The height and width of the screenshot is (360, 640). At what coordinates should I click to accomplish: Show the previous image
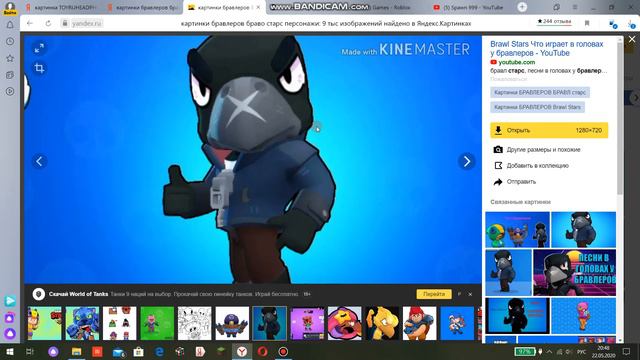tap(39, 161)
